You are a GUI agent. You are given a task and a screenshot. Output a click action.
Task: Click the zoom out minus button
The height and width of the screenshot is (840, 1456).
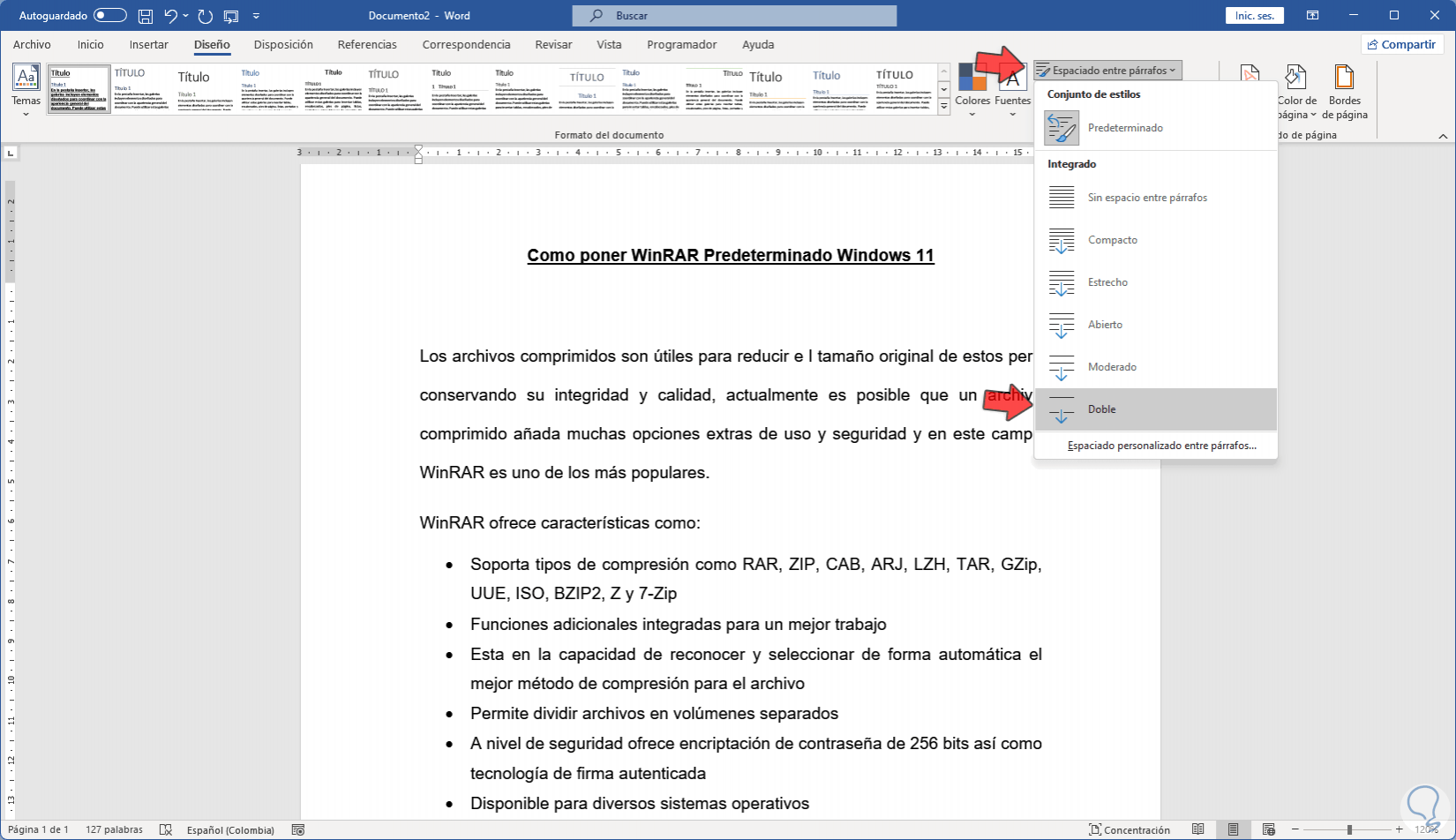(1296, 829)
